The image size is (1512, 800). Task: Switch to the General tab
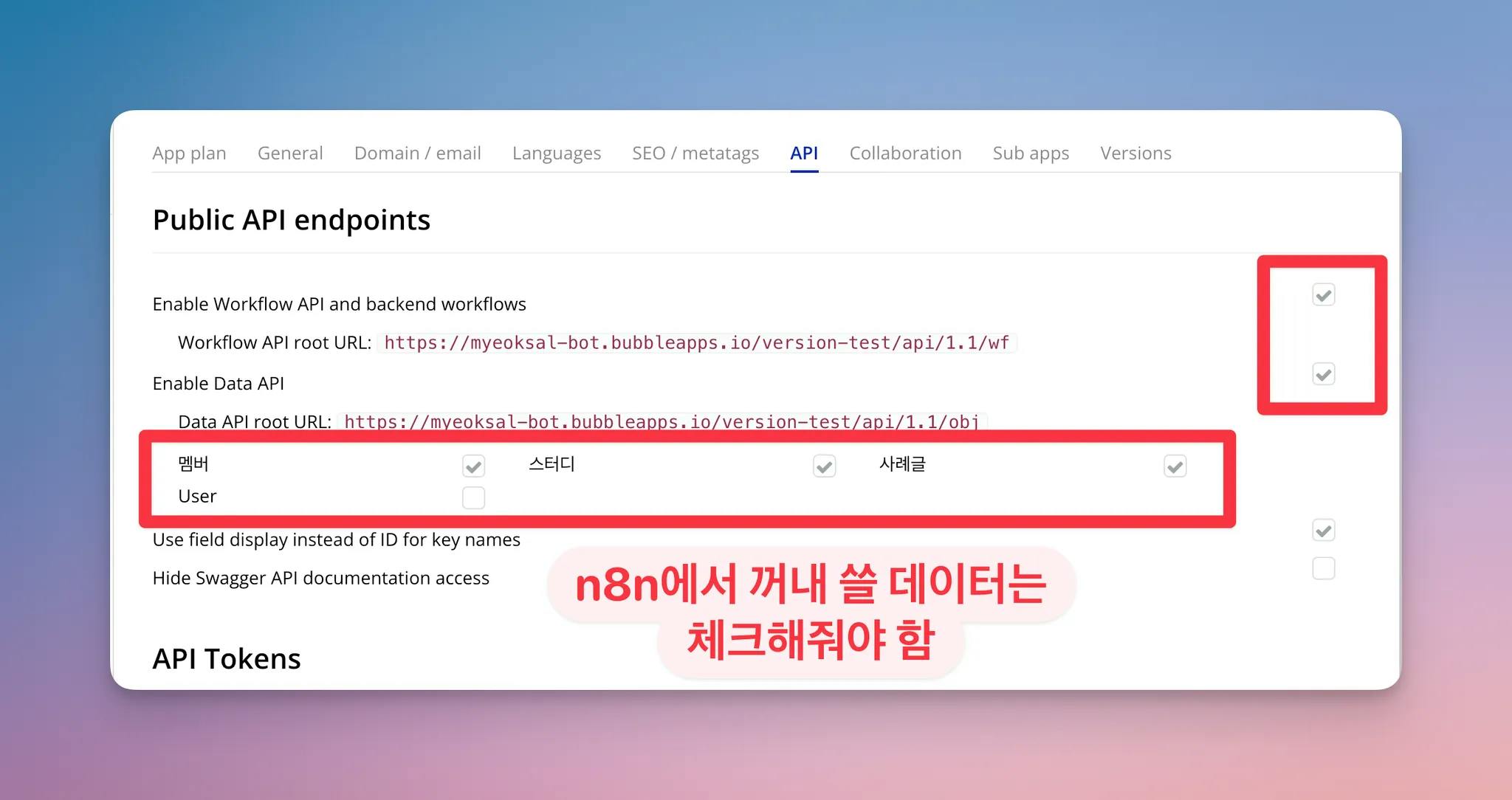290,153
